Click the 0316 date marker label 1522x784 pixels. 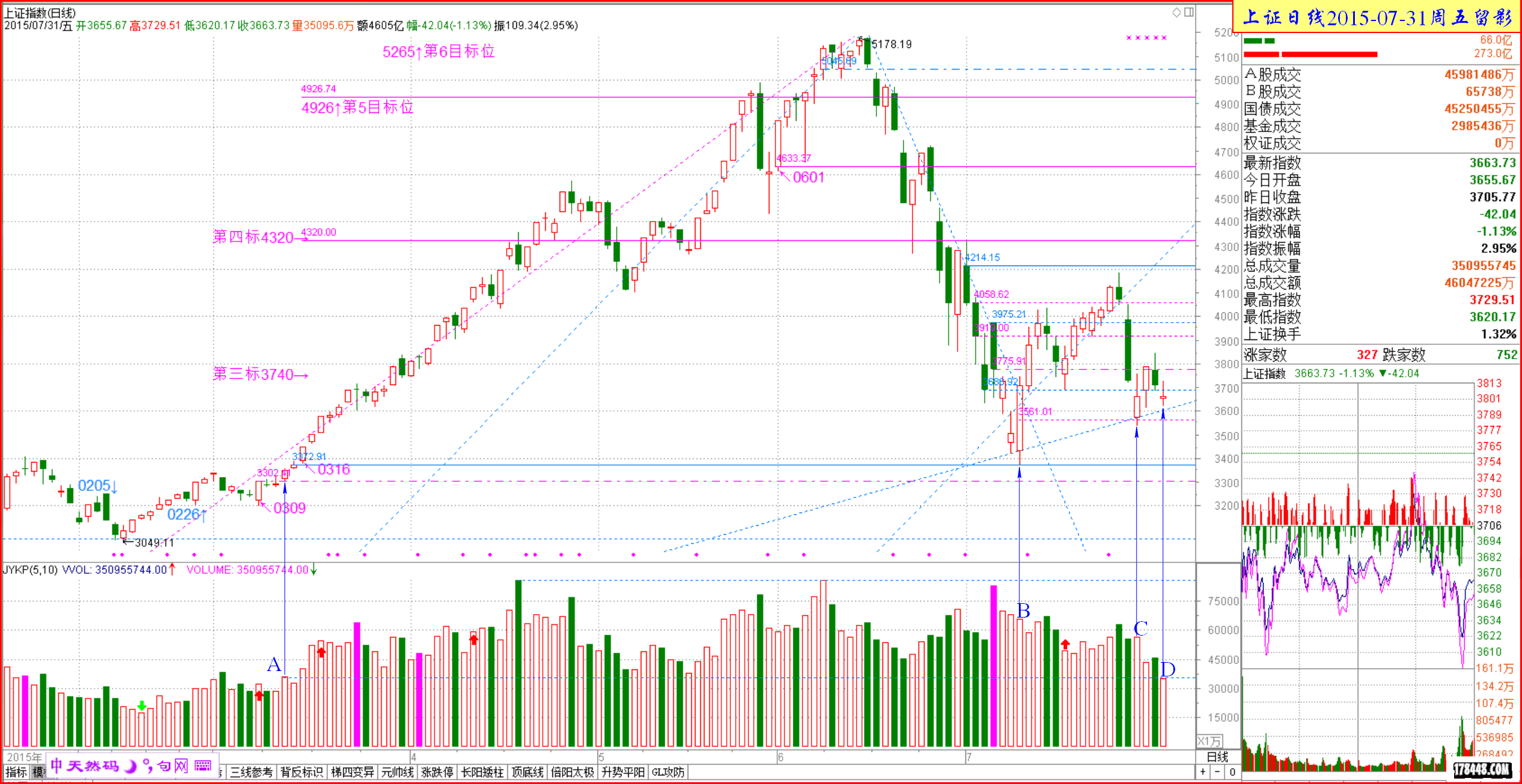334,469
